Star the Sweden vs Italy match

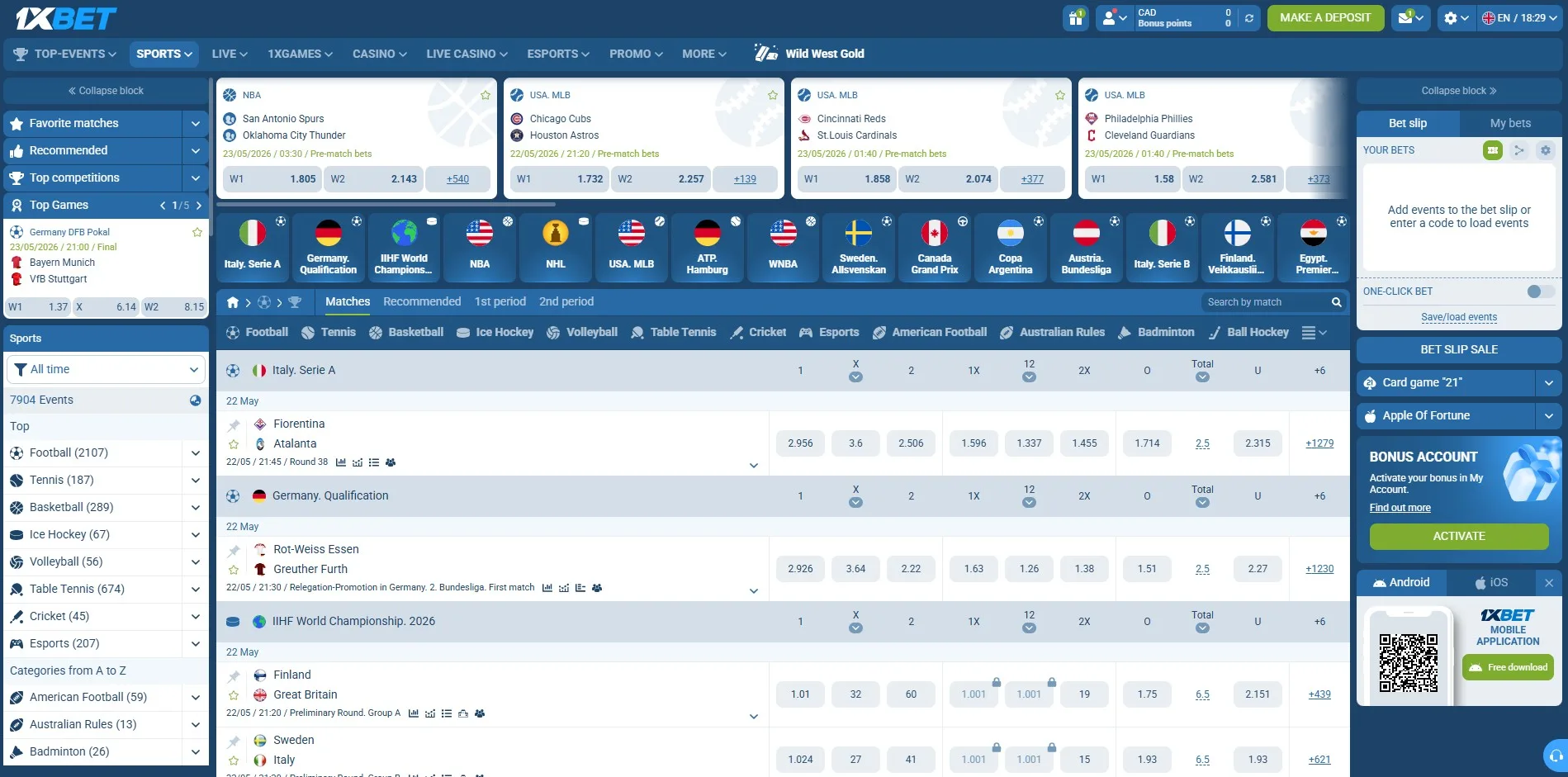(x=234, y=760)
